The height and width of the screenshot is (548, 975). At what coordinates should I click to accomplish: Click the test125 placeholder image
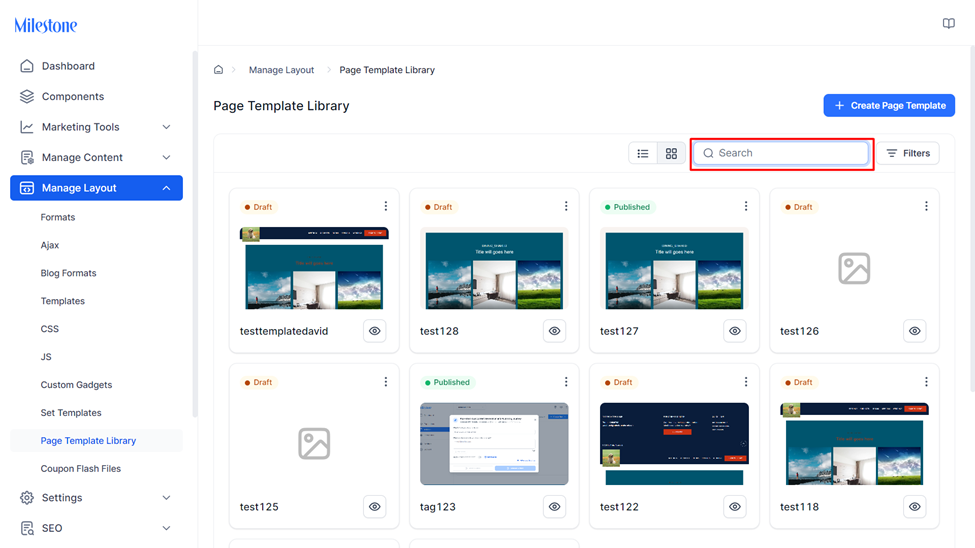314,444
